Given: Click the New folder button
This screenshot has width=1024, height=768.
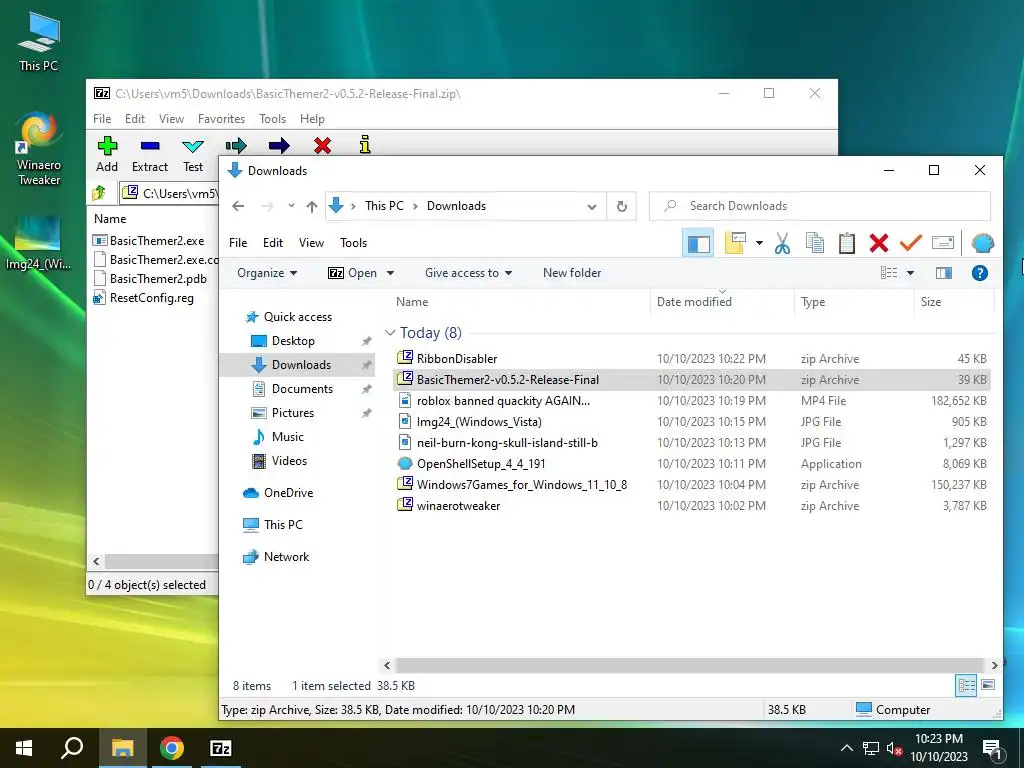Looking at the screenshot, I should coord(572,273).
